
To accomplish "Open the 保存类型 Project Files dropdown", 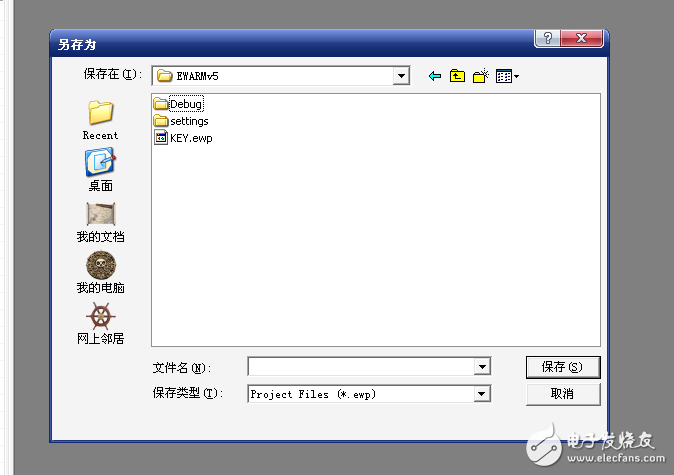I will tap(482, 394).
